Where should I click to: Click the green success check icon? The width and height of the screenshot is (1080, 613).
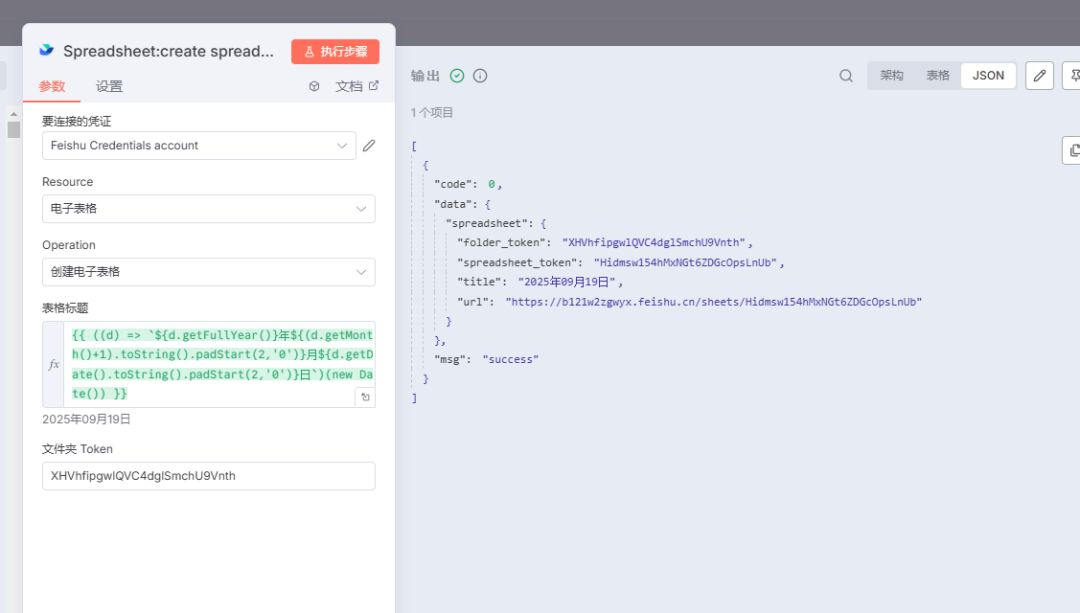click(x=457, y=76)
